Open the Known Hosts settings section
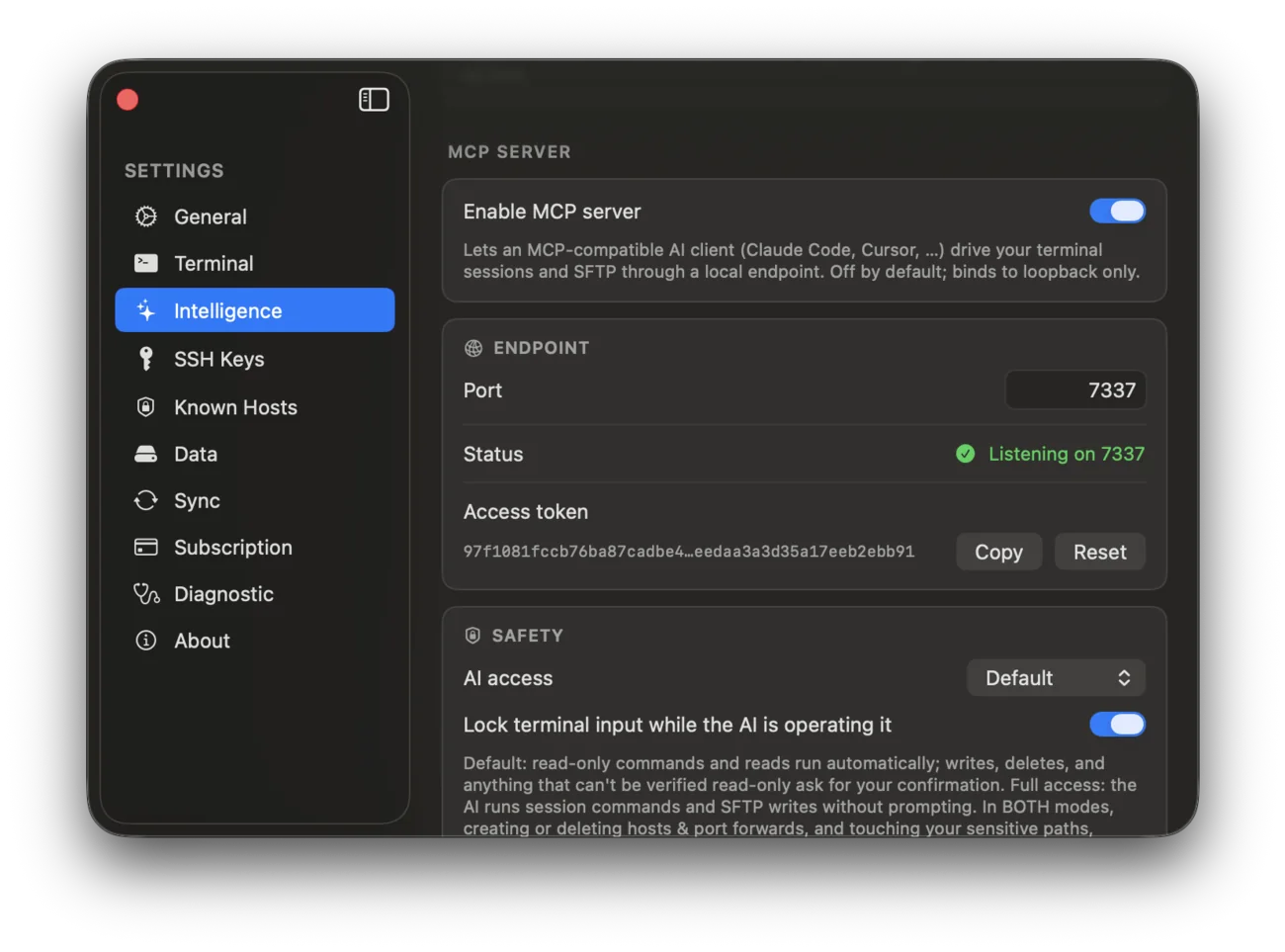Viewport: 1285px width, 952px height. [255, 407]
